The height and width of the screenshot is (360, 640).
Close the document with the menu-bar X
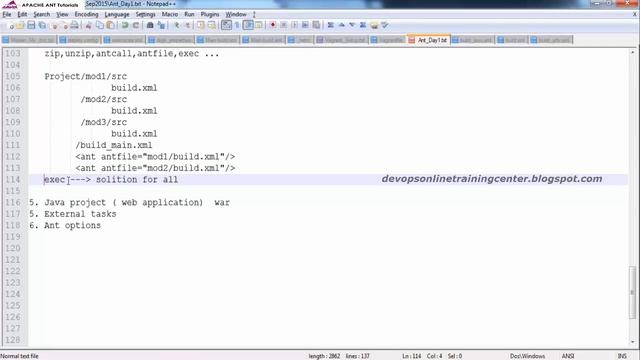(635, 14)
